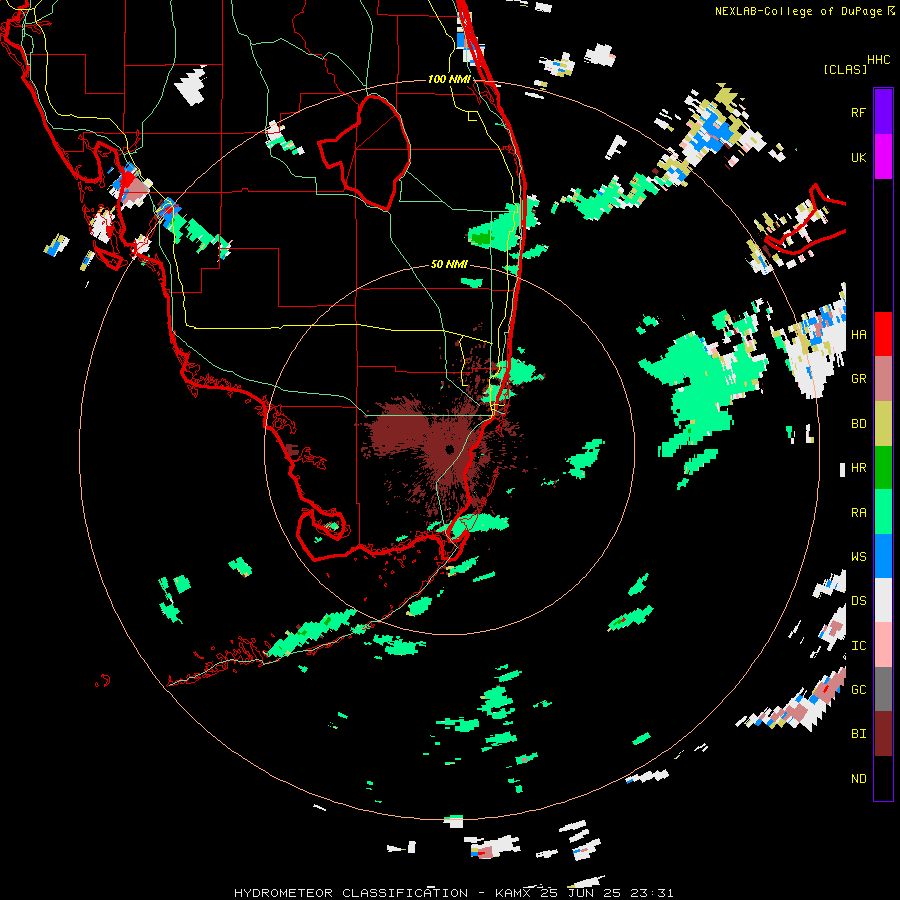Click the 100 NMI range ring label
Viewport: 900px width, 900px height.
point(449,79)
